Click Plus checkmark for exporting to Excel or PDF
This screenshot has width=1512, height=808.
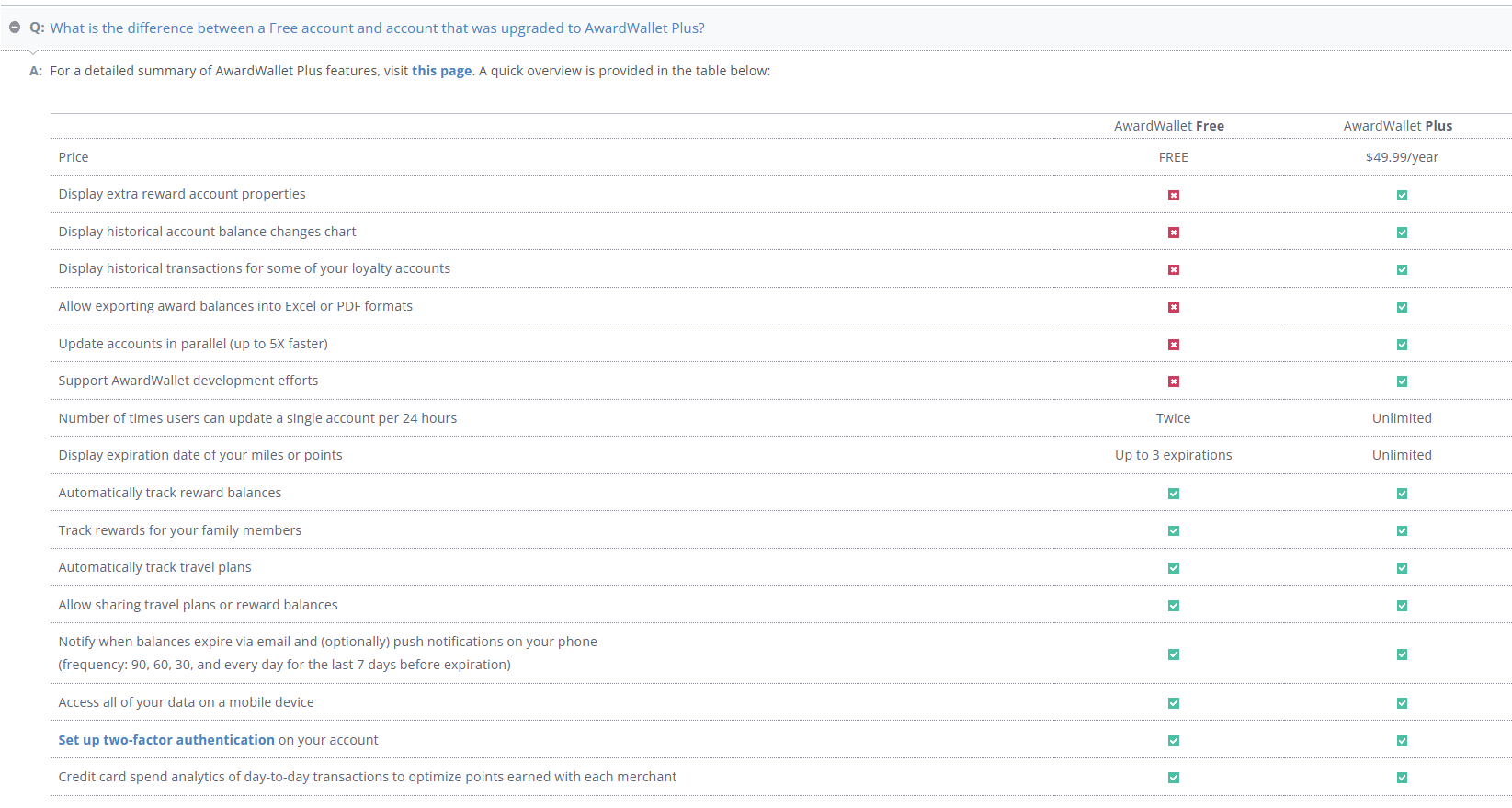coord(1402,307)
